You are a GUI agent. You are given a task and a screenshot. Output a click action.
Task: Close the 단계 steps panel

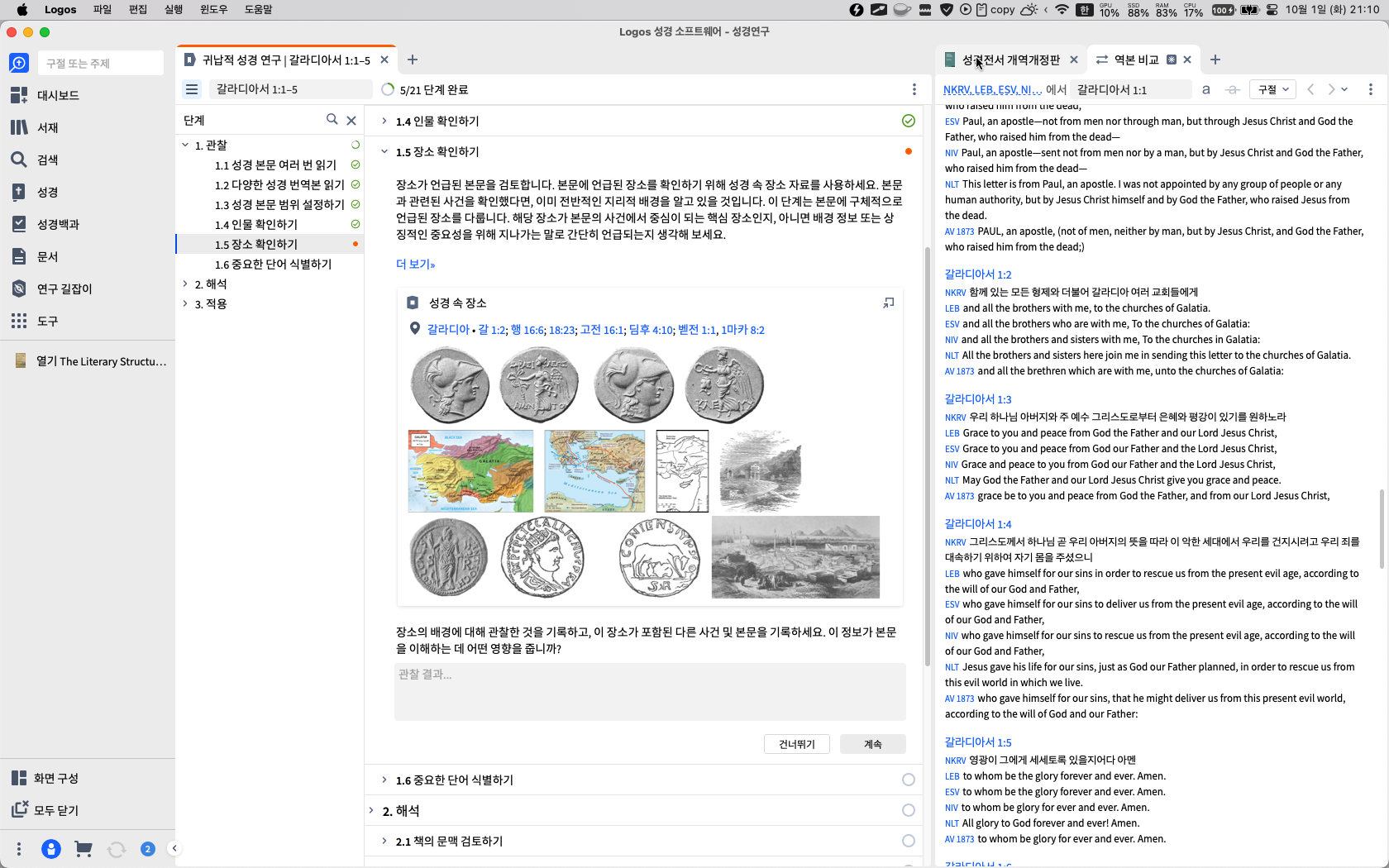[351, 120]
